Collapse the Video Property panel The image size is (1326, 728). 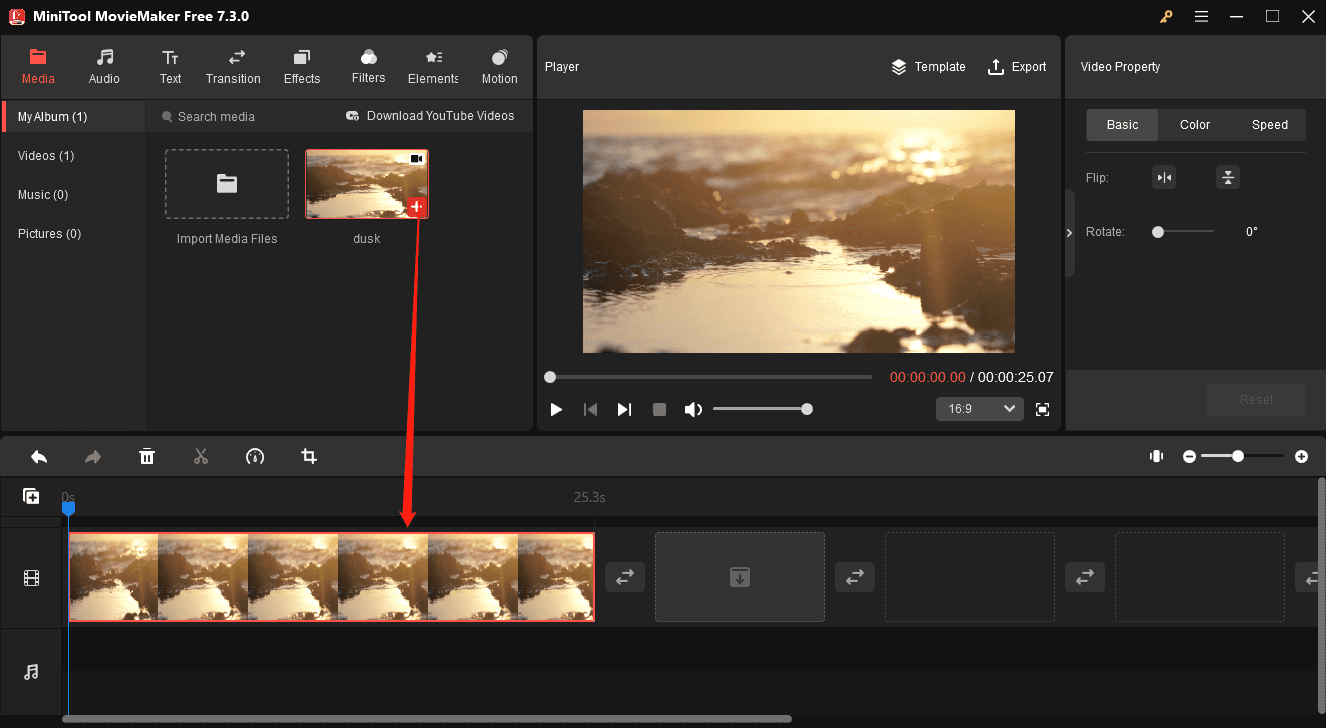(x=1069, y=232)
